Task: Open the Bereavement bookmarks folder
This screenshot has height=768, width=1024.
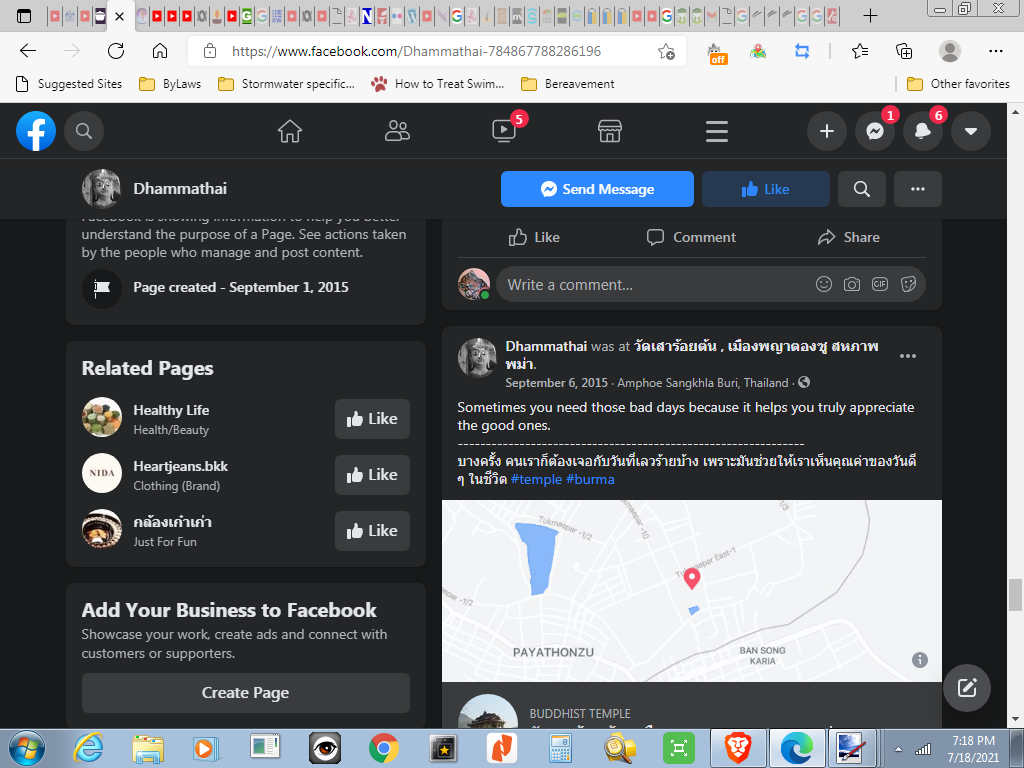Action: pos(568,84)
